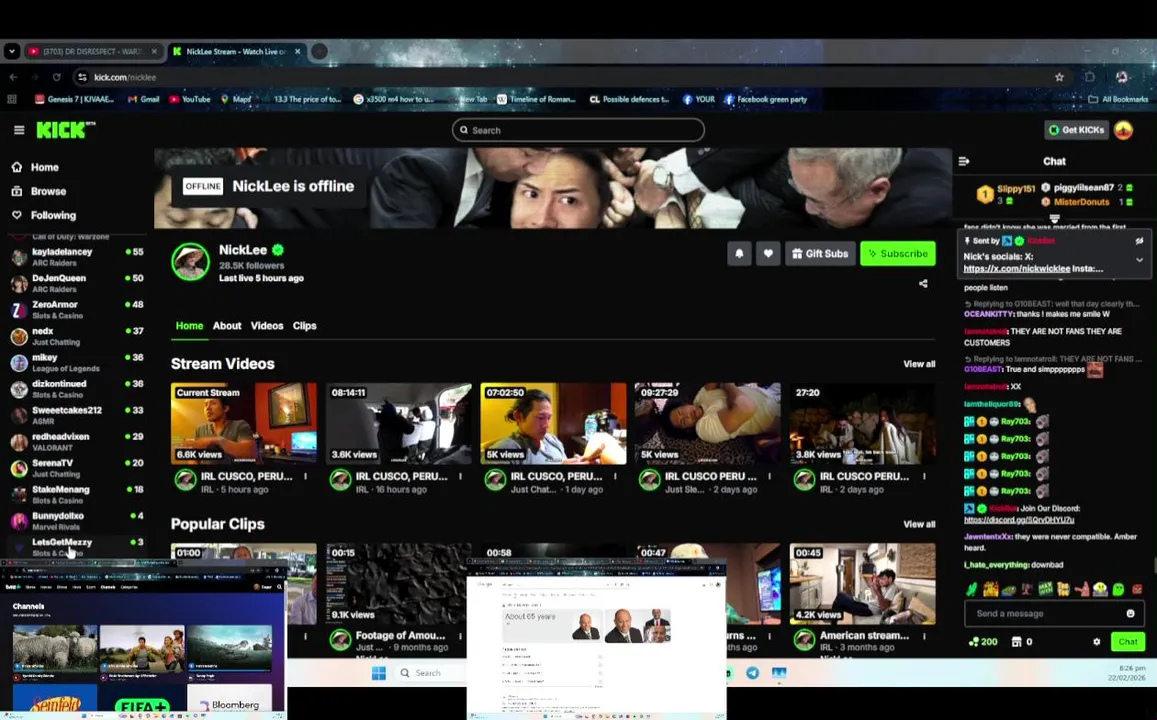Open the Telegram taskbar icon
The image size is (1157, 720).
752,673
